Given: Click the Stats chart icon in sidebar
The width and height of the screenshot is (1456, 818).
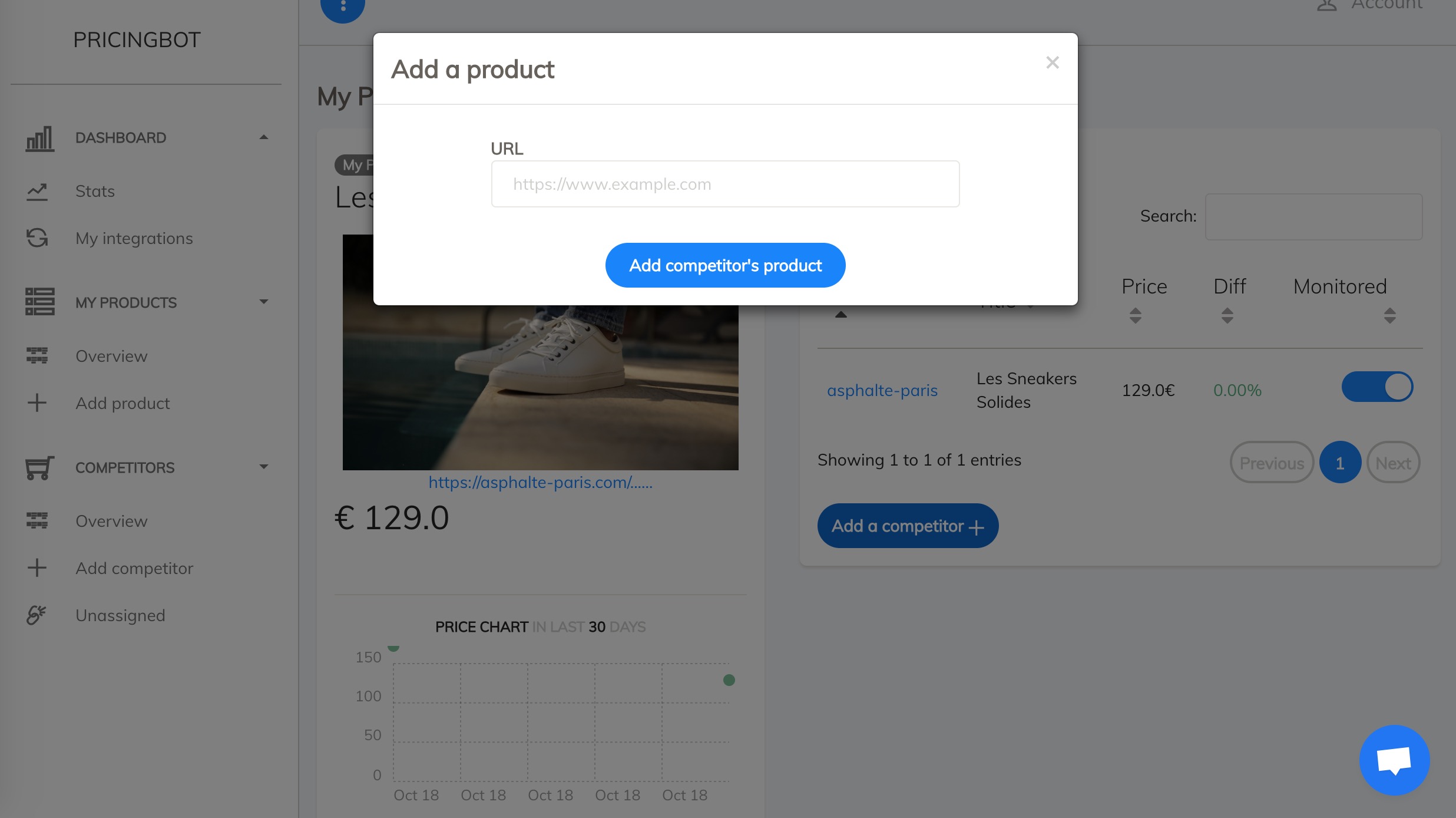Looking at the screenshot, I should coord(37,192).
